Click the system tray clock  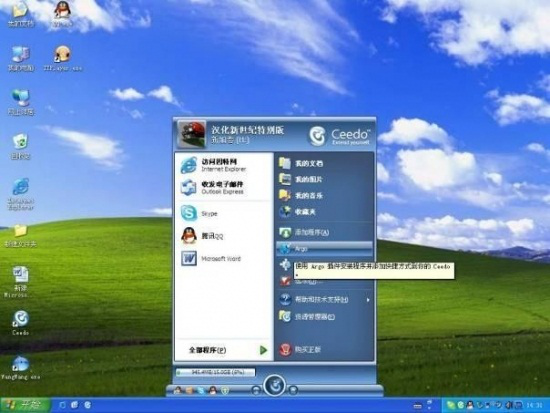(535, 406)
